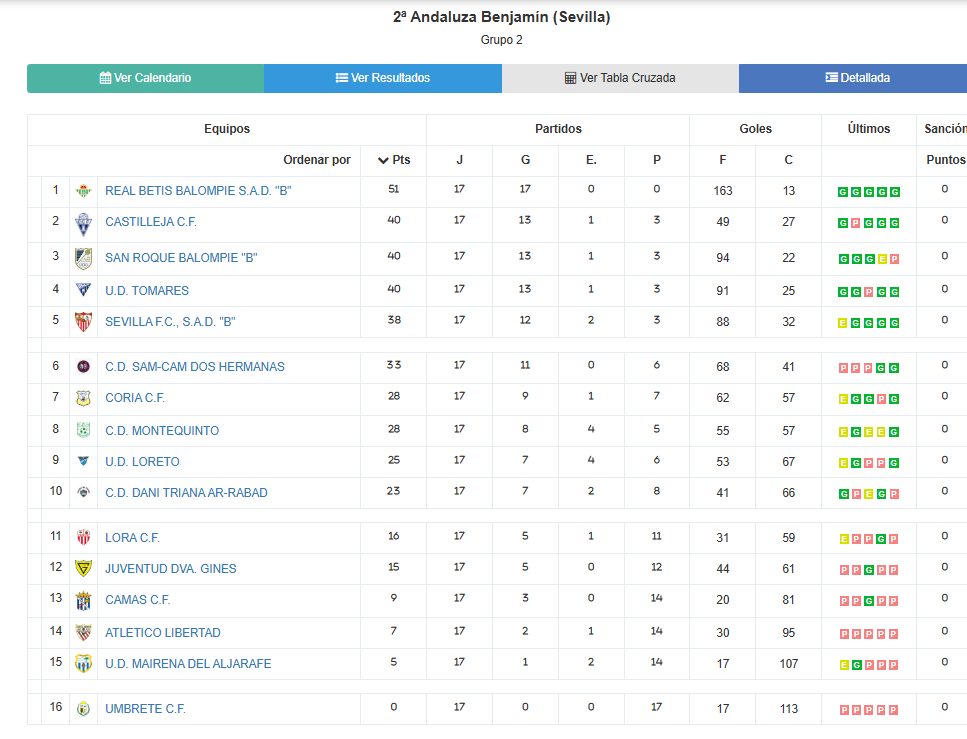
Task: Click the Umbrete C.F. team crest
Action: [x=83, y=709]
